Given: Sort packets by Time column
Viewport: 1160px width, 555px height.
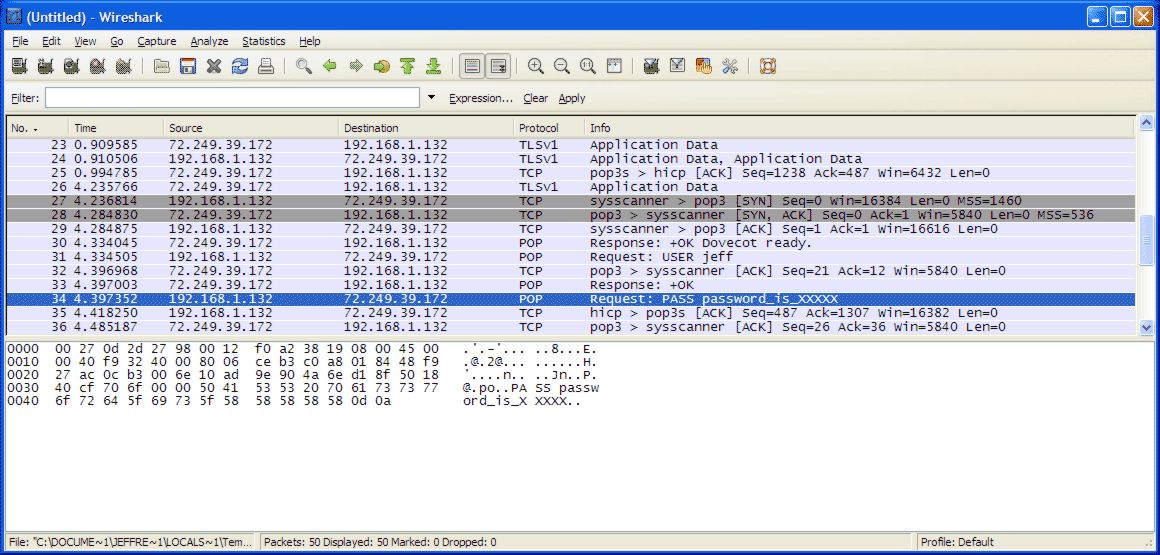Looking at the screenshot, I should coord(116,128).
